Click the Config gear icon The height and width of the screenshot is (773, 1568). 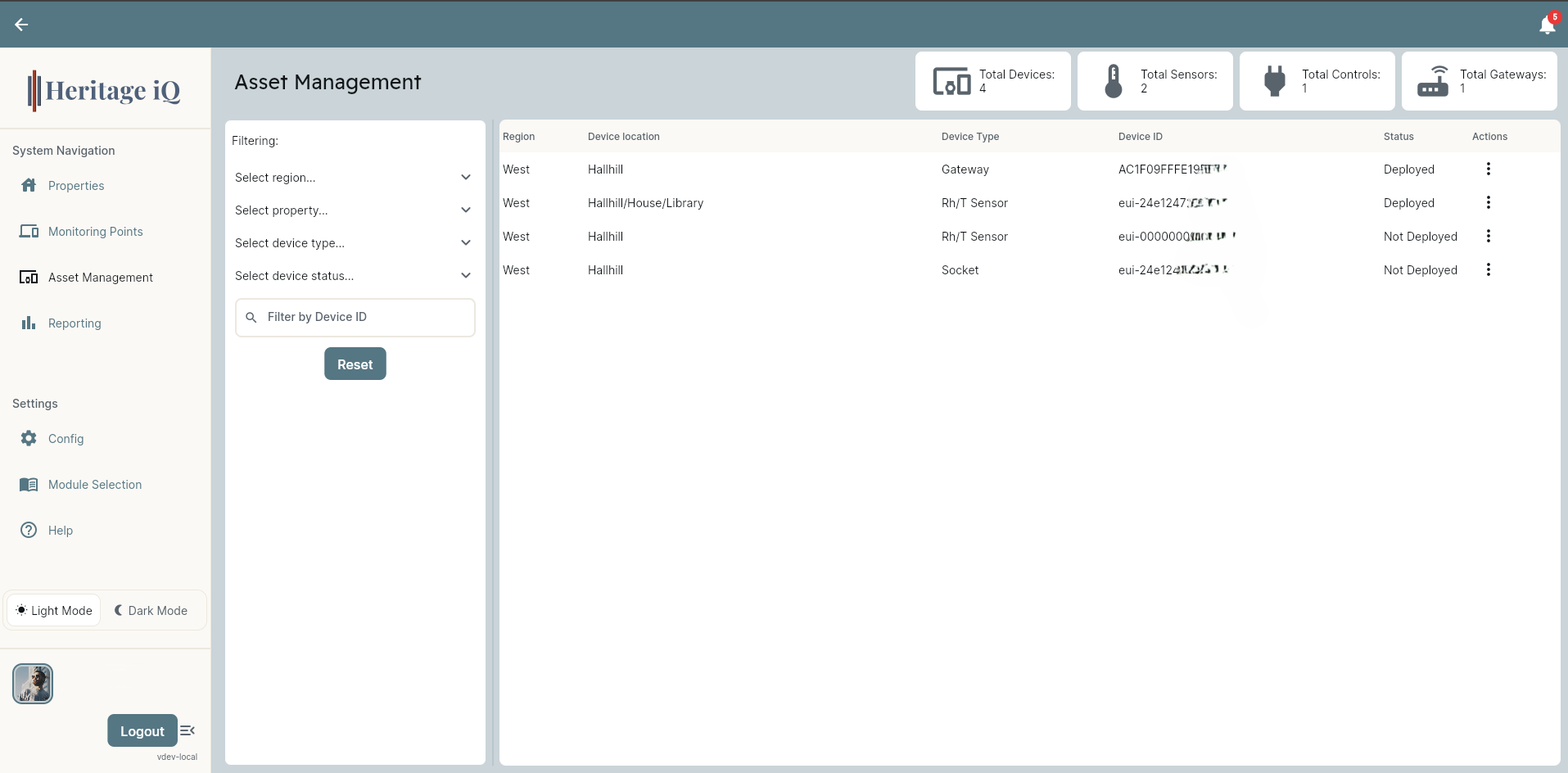point(29,438)
